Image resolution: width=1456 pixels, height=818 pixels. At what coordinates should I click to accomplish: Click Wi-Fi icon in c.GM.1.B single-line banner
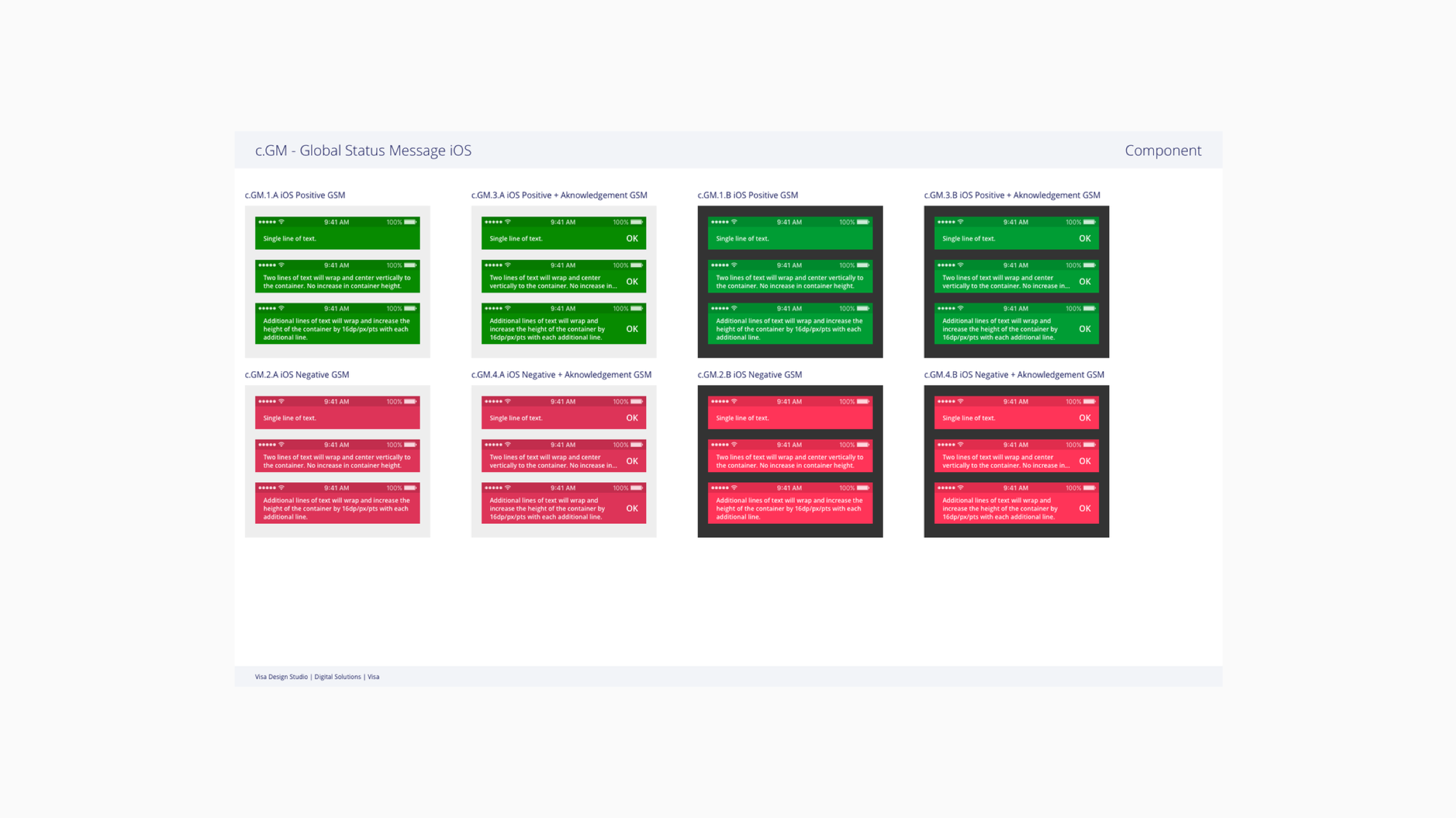point(734,222)
